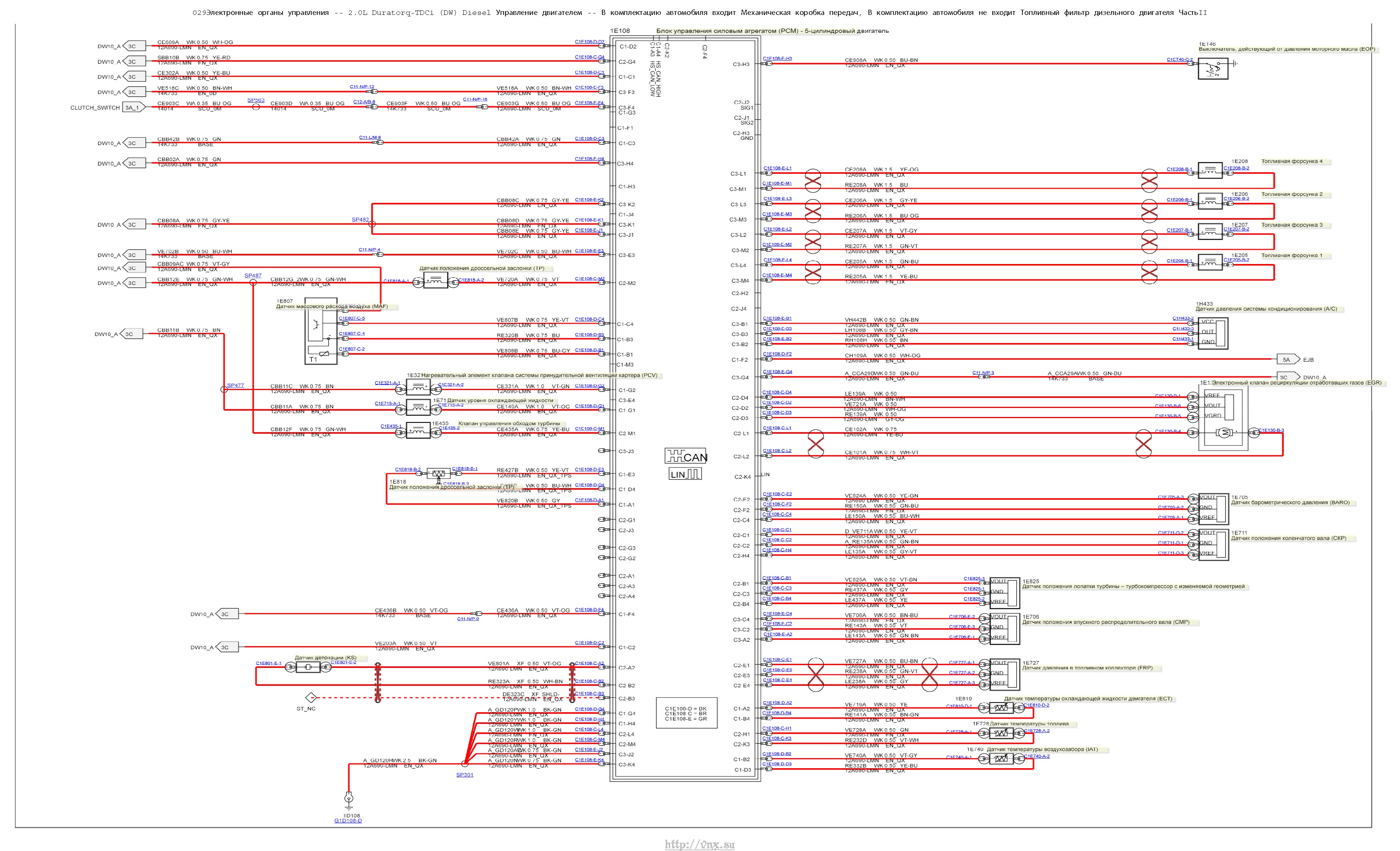This screenshot has height=851, width=1400.
Task: Click the CAN bus symbol inside PCM
Action: coord(686,456)
